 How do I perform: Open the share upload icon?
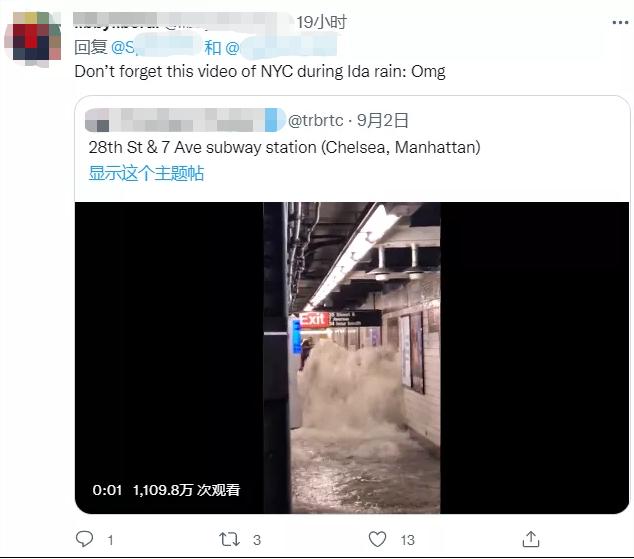(x=531, y=539)
